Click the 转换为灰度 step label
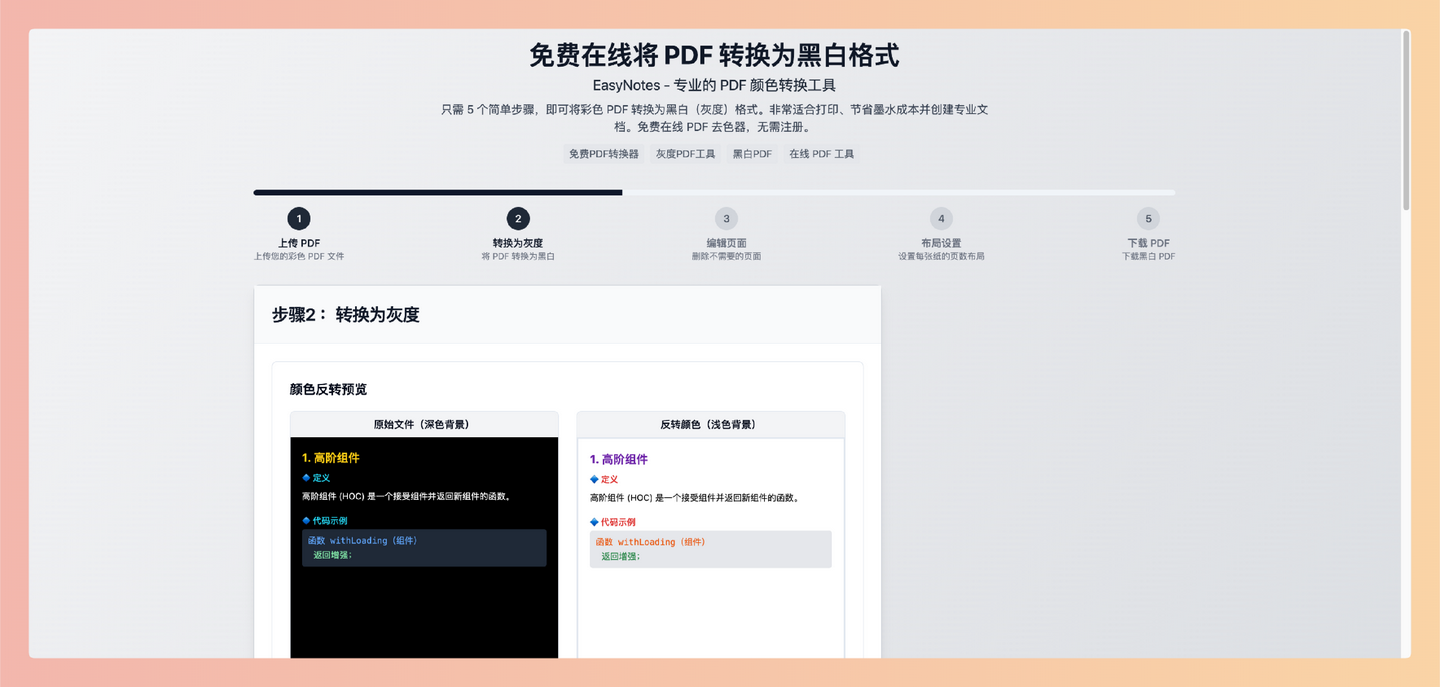This screenshot has width=1440, height=687. [x=518, y=243]
